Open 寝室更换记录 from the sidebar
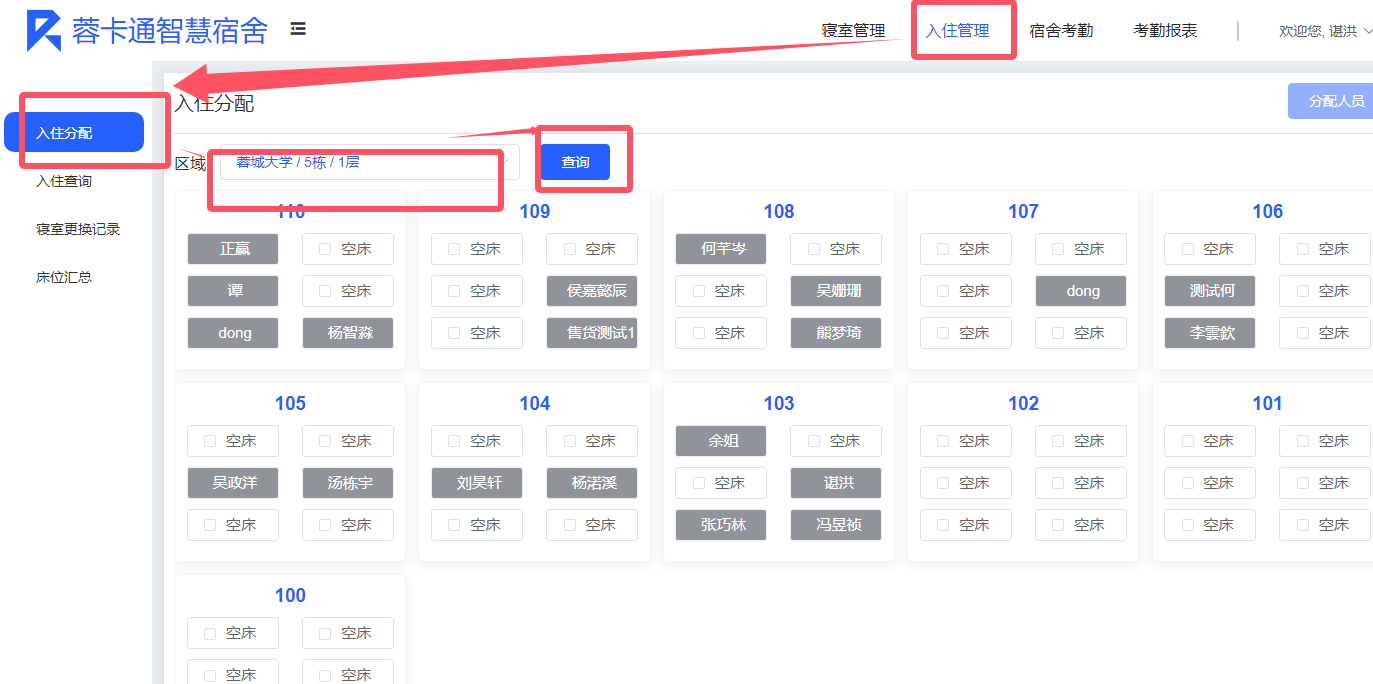Viewport: 1373px width, 684px height. click(78, 229)
